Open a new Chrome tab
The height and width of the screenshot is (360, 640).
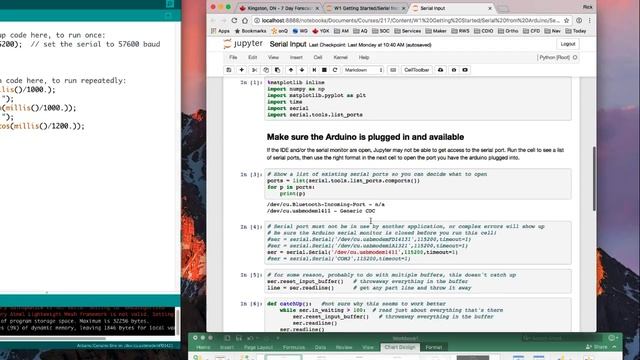(503, 9)
